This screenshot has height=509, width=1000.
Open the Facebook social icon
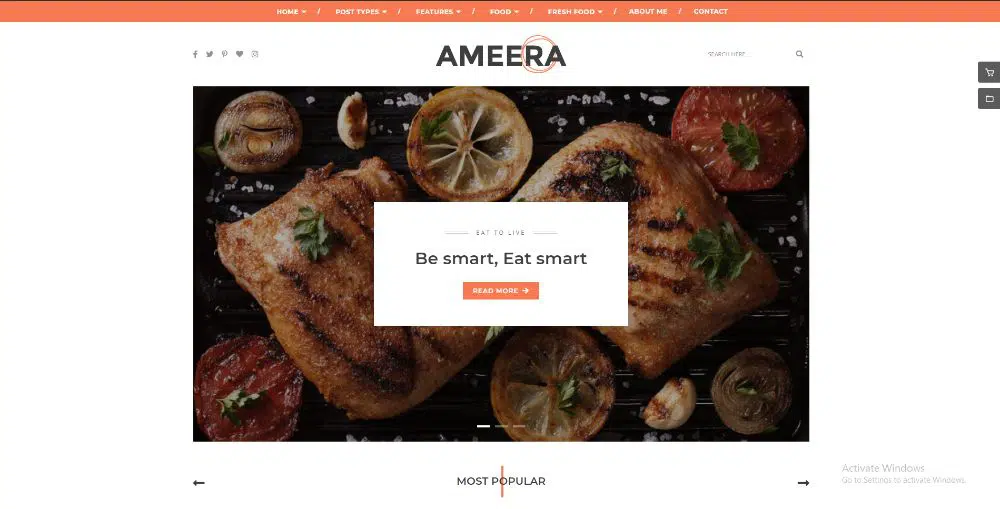click(195, 54)
